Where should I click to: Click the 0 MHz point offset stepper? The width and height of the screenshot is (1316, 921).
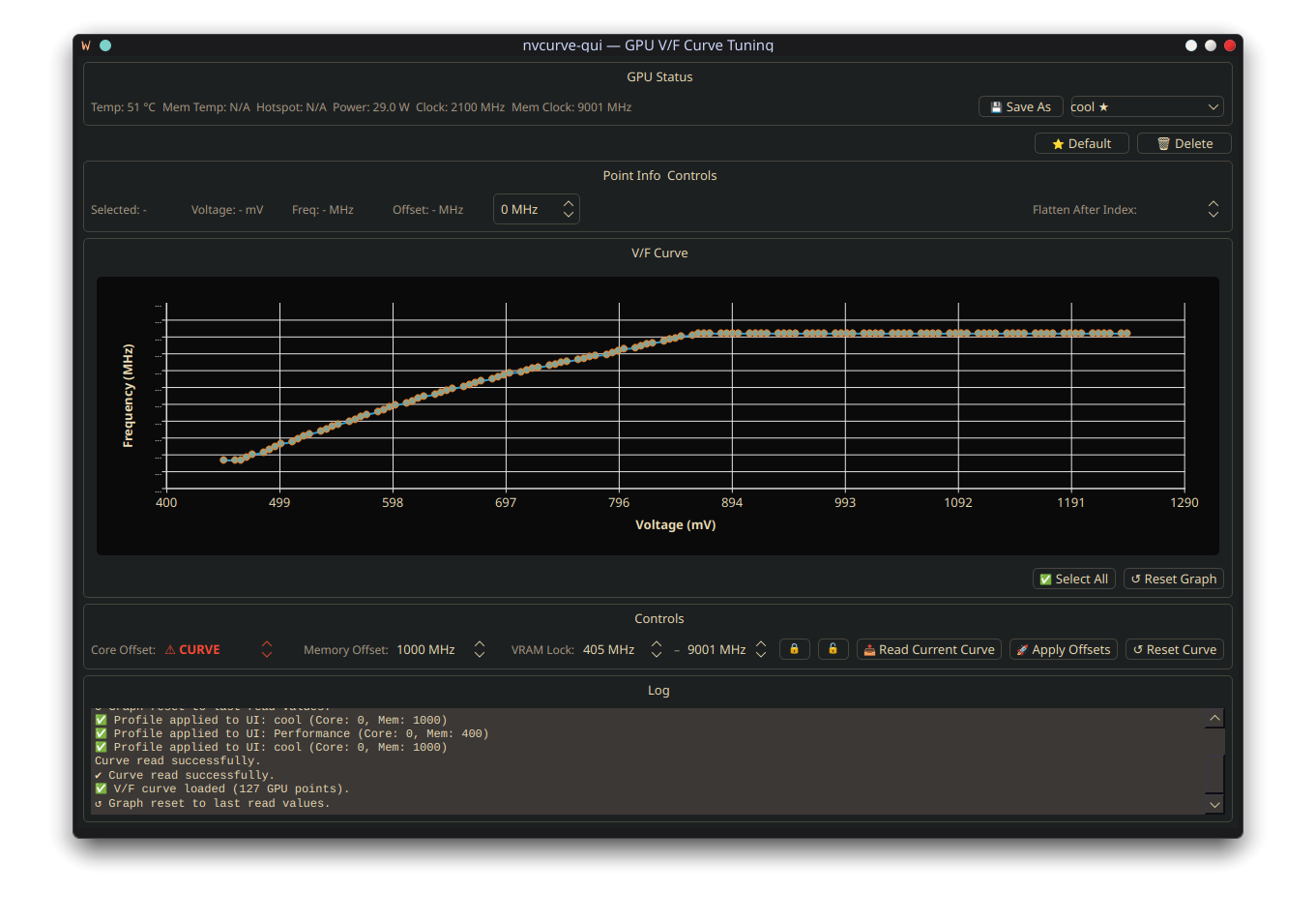click(x=569, y=209)
